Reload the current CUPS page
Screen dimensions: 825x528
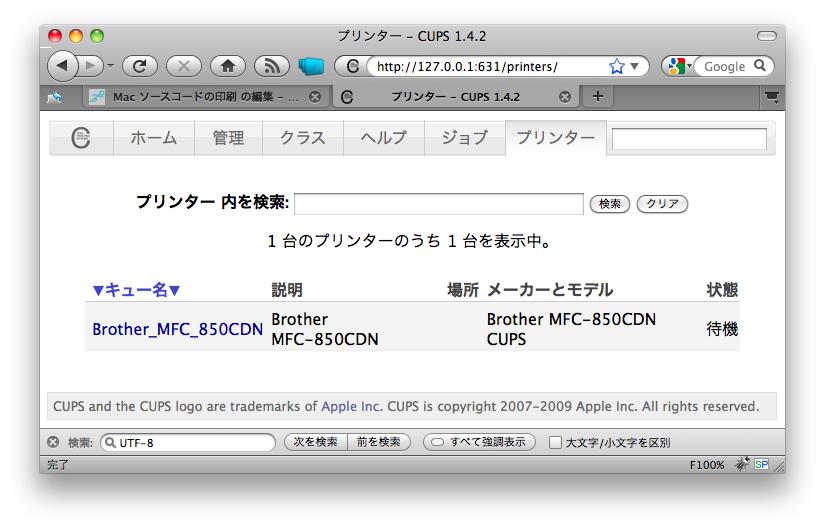pyautogui.click(x=140, y=66)
